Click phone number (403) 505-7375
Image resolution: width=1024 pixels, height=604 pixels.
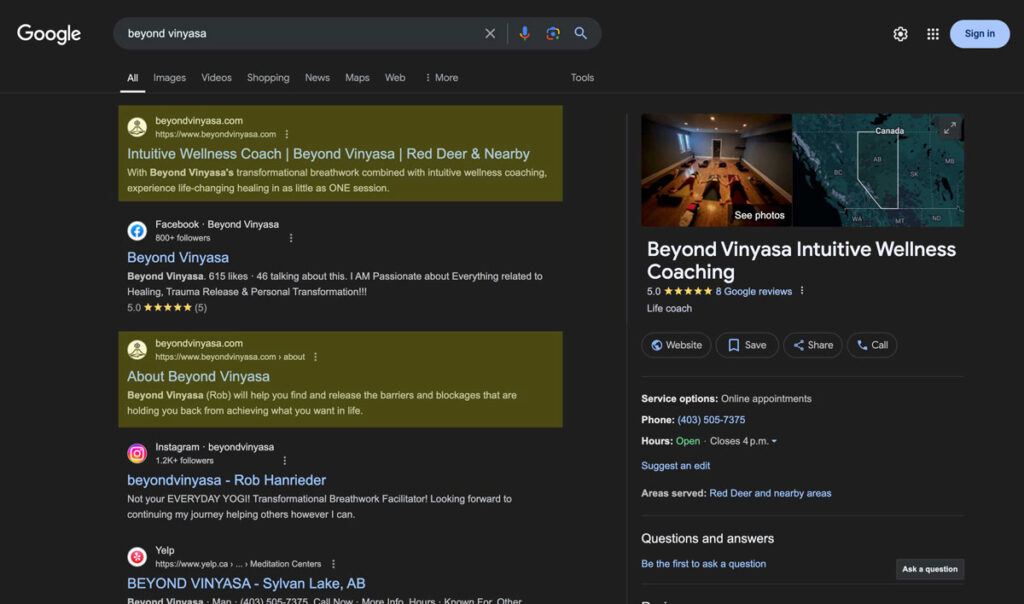(x=711, y=420)
